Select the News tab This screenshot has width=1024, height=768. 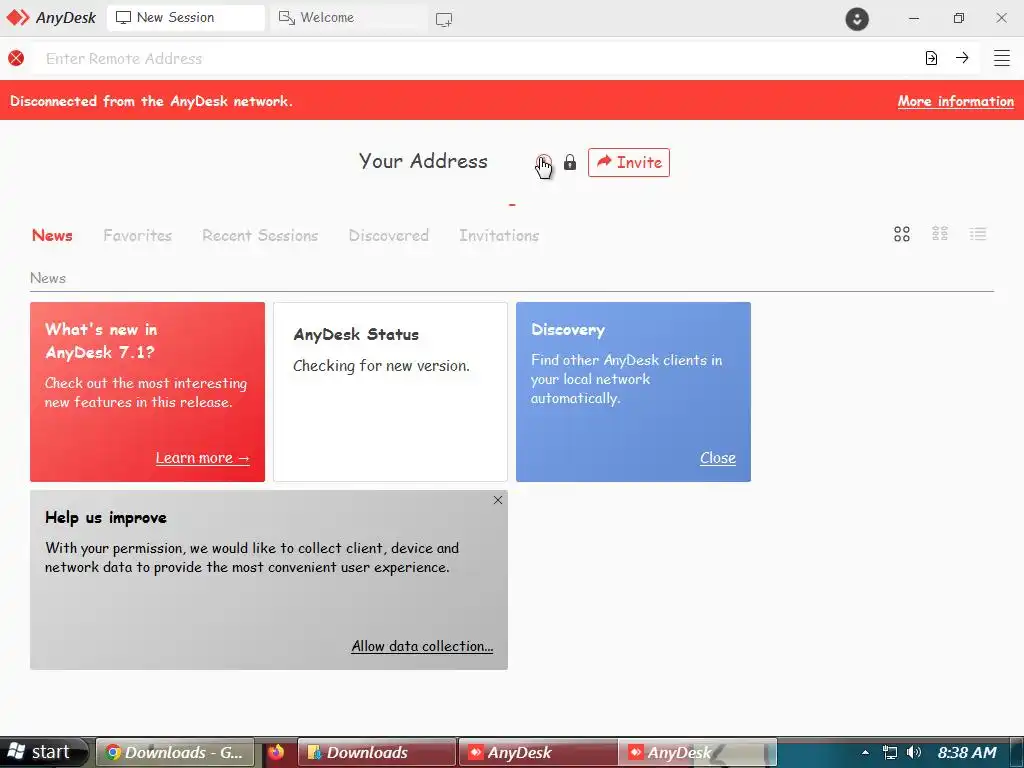52,235
